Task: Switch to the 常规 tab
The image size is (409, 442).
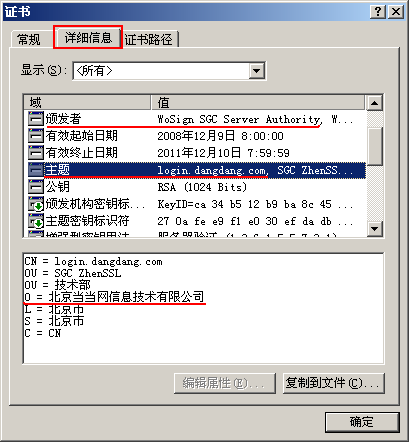Action: click(x=29, y=39)
